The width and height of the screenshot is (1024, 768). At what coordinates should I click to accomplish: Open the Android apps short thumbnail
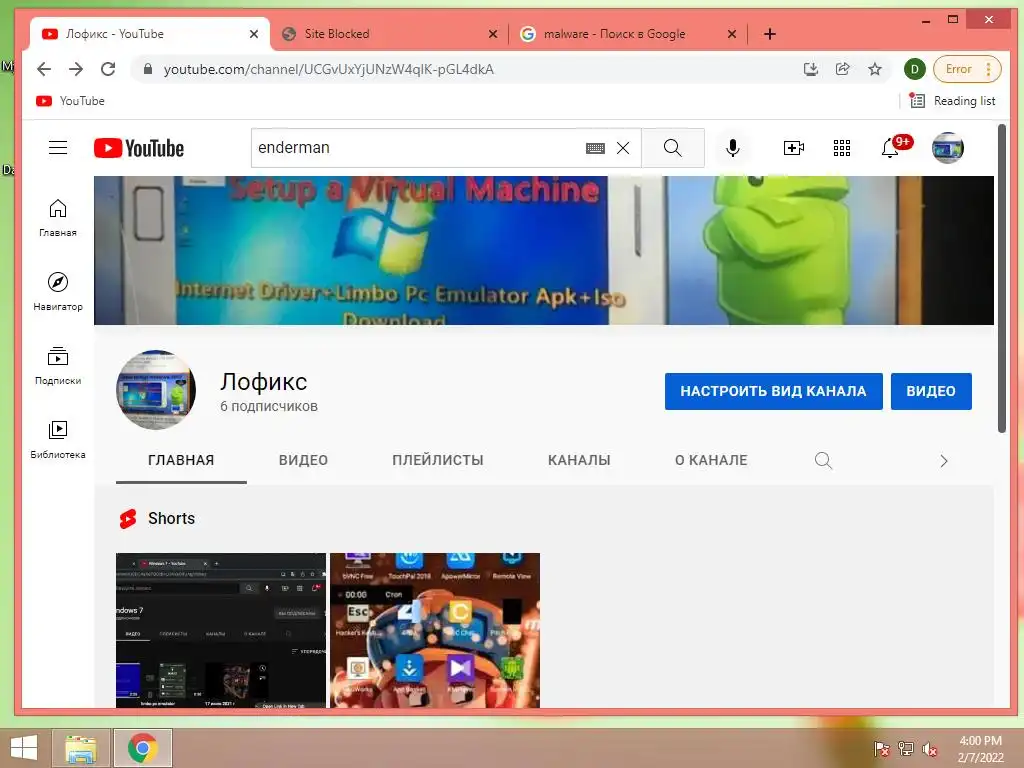tap(435, 630)
